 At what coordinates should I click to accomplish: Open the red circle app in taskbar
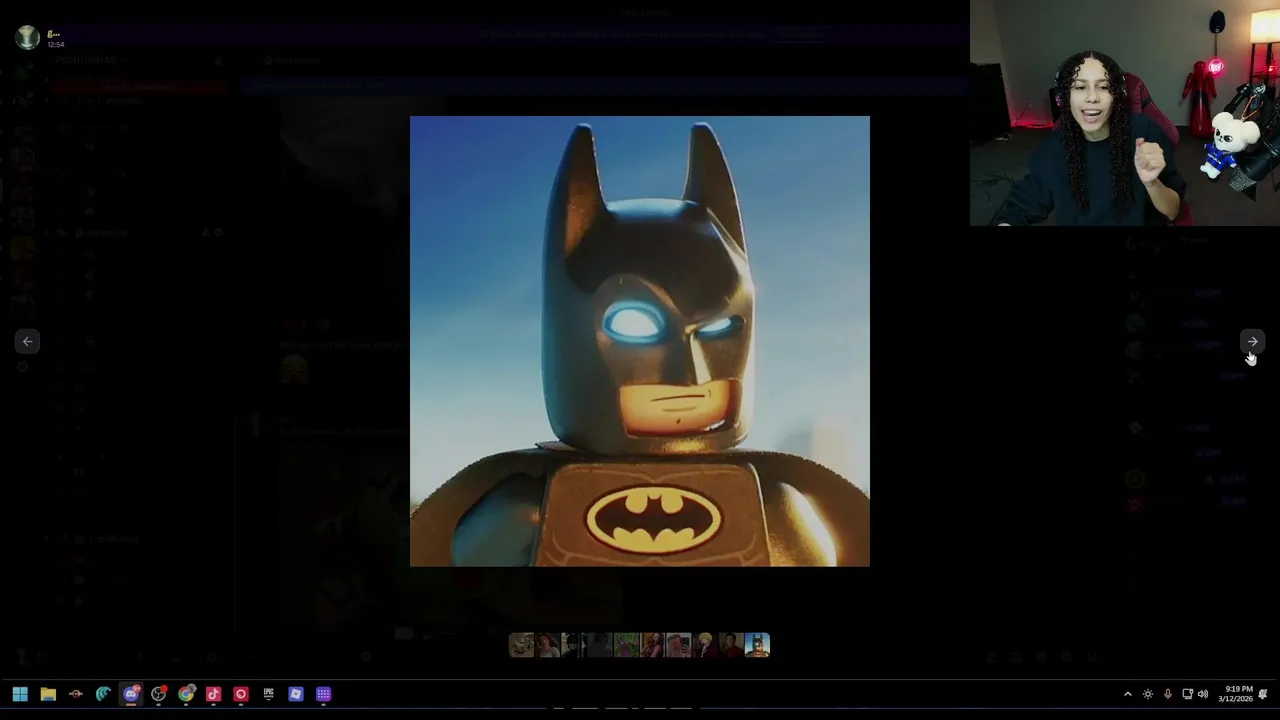point(241,694)
